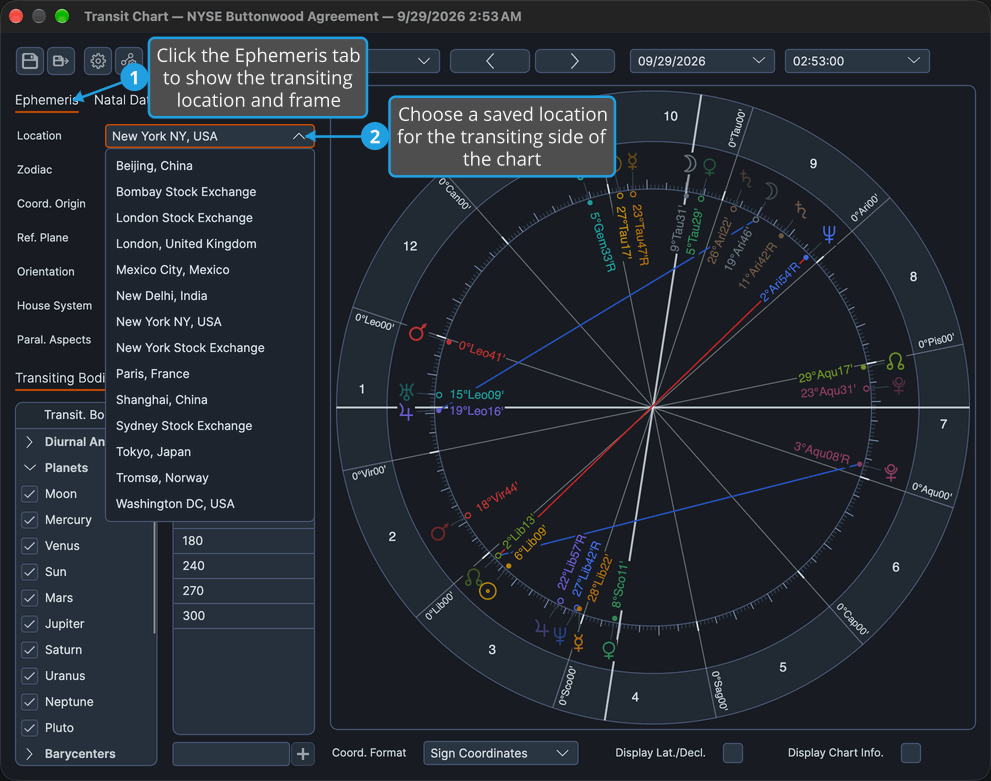Screen dimensions: 991x781
Task: Click the Sun glyph near 0°Lib00'
Action: tap(488, 591)
